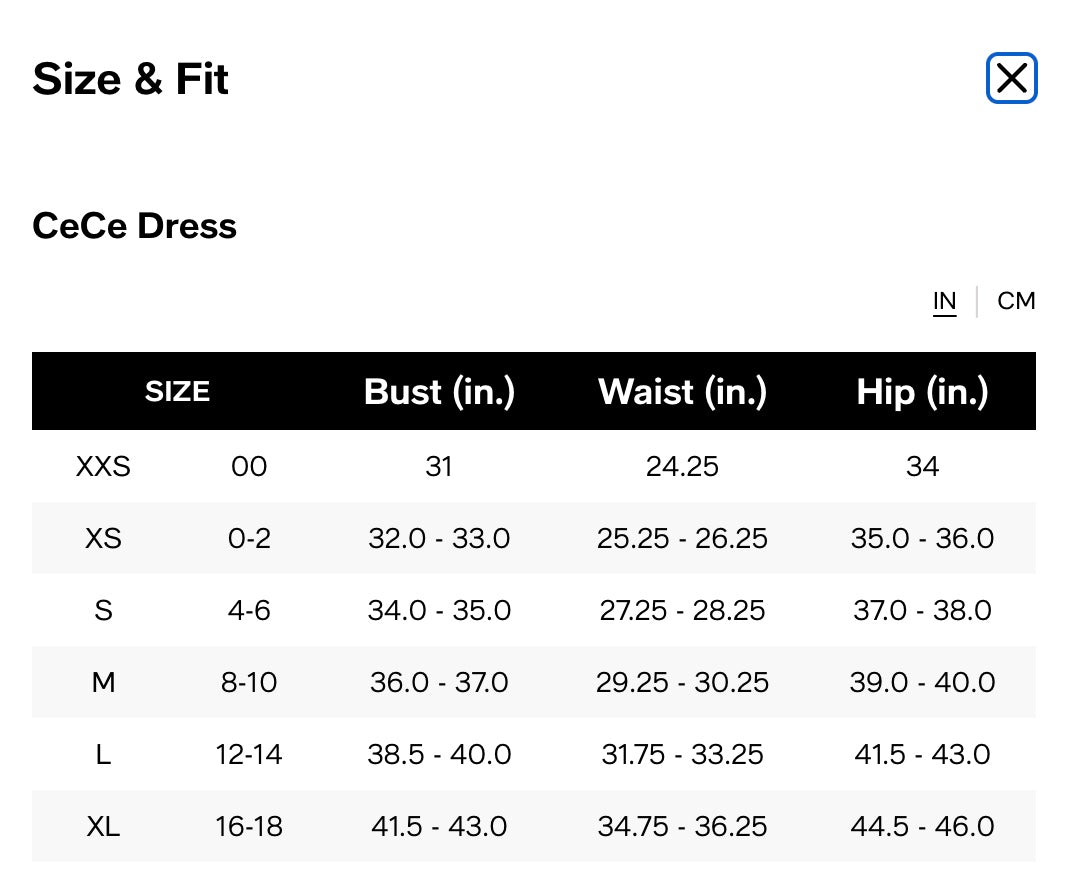Screen dimensions: 1074x882
Task: Click the Hip (in.) column header
Action: (922, 391)
